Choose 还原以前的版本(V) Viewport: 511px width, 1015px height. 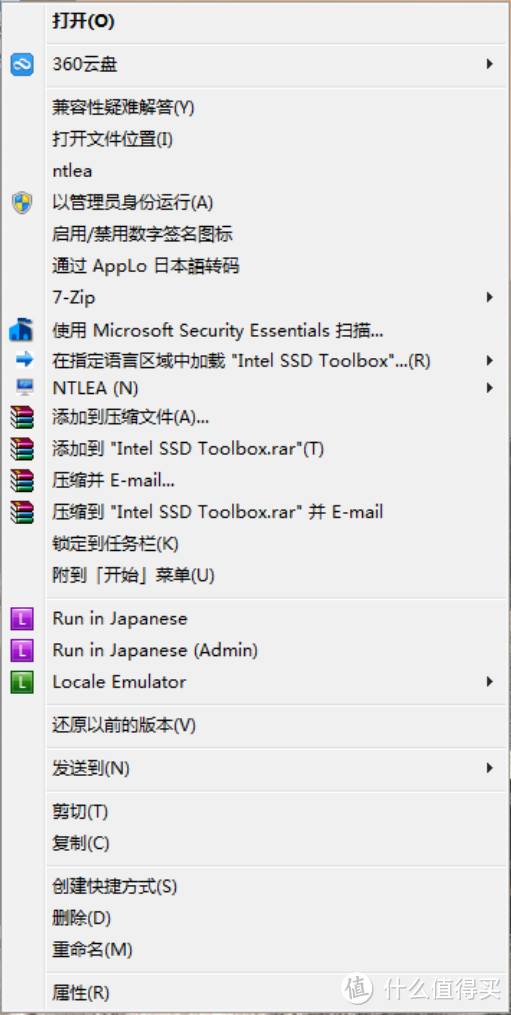point(124,725)
